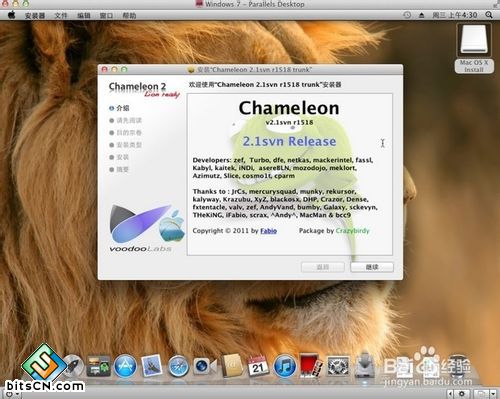Click the Chameleon installer window title bar
The height and width of the screenshot is (399, 500).
point(250,69)
